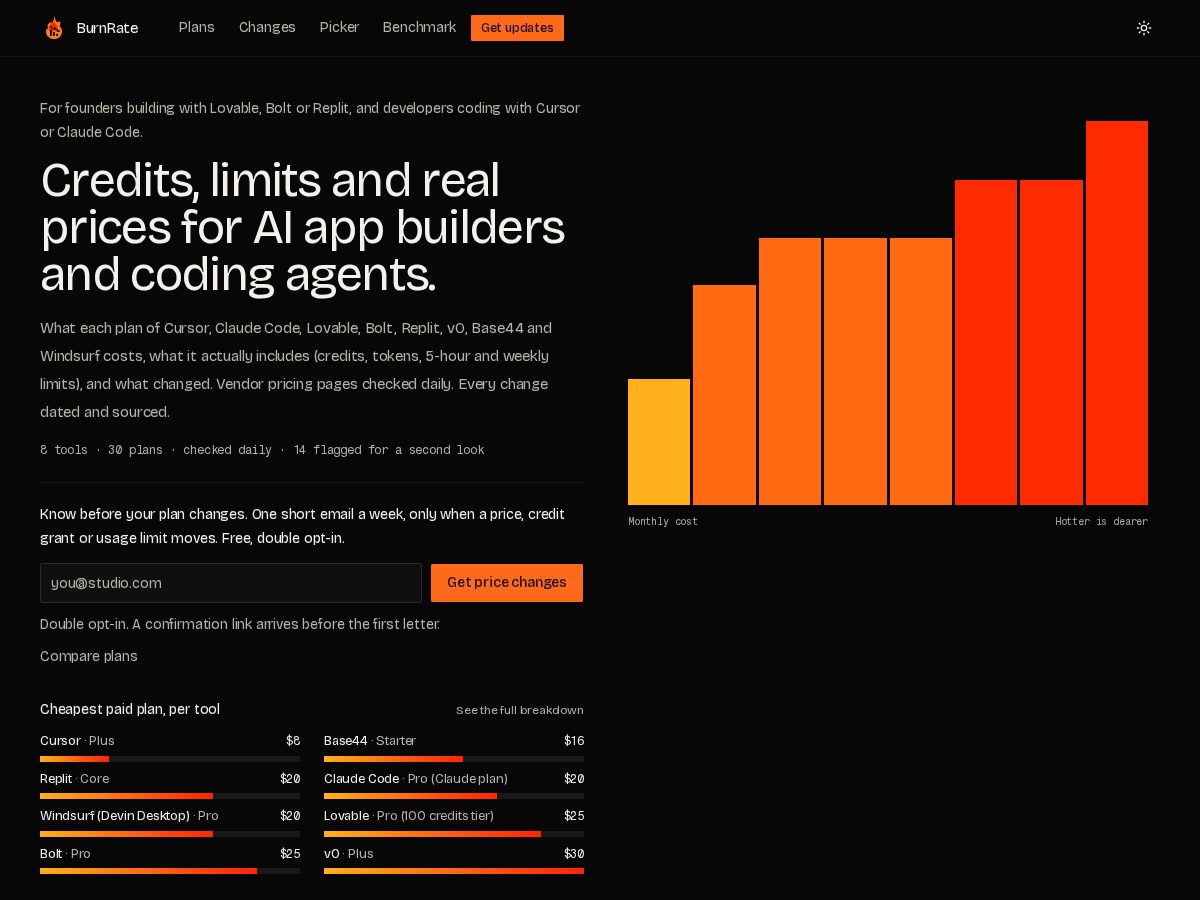The height and width of the screenshot is (900, 1200).
Task: Click Cheapest paid plan, per tool heading
Action: pos(130,709)
